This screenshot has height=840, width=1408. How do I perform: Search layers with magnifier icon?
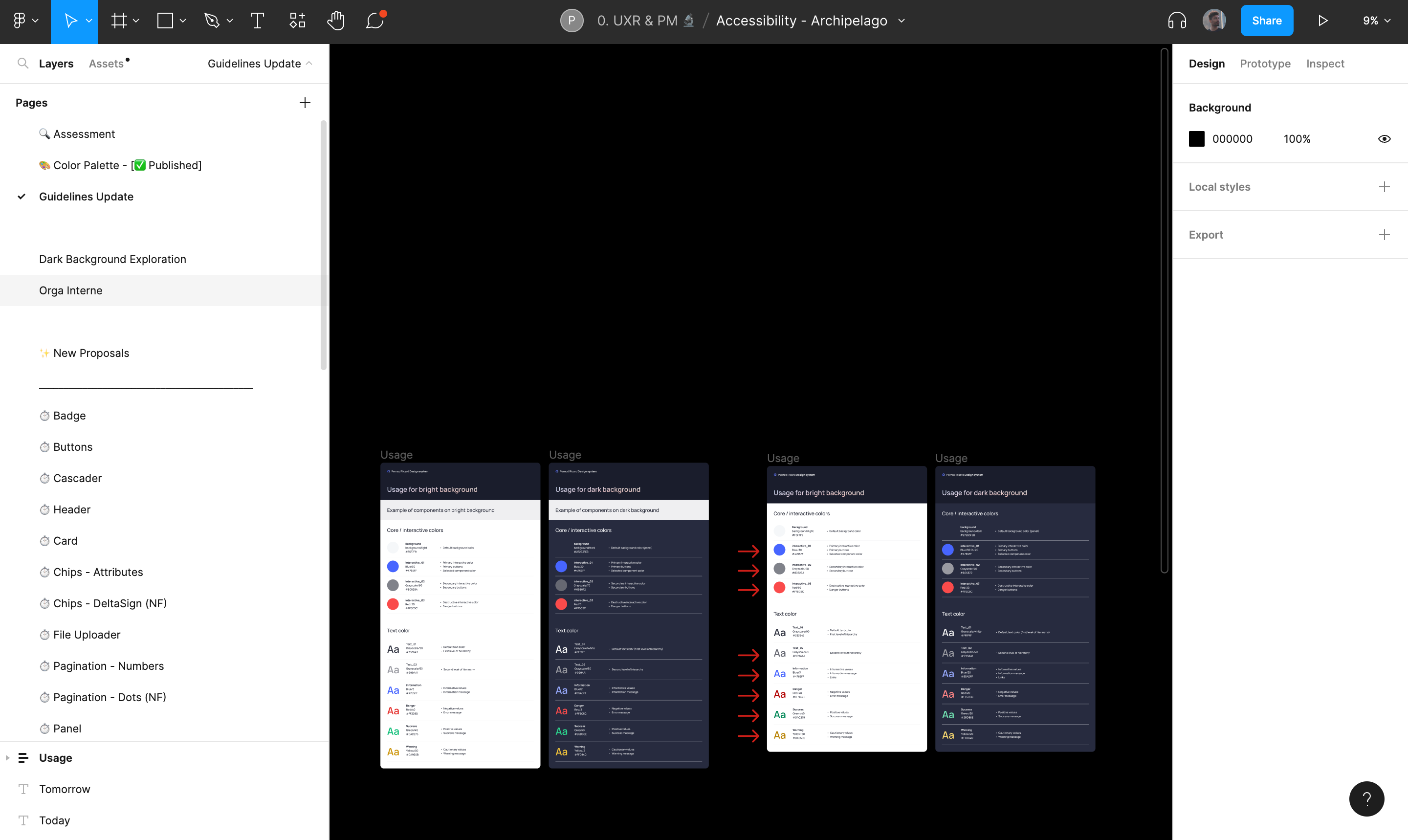(22, 64)
